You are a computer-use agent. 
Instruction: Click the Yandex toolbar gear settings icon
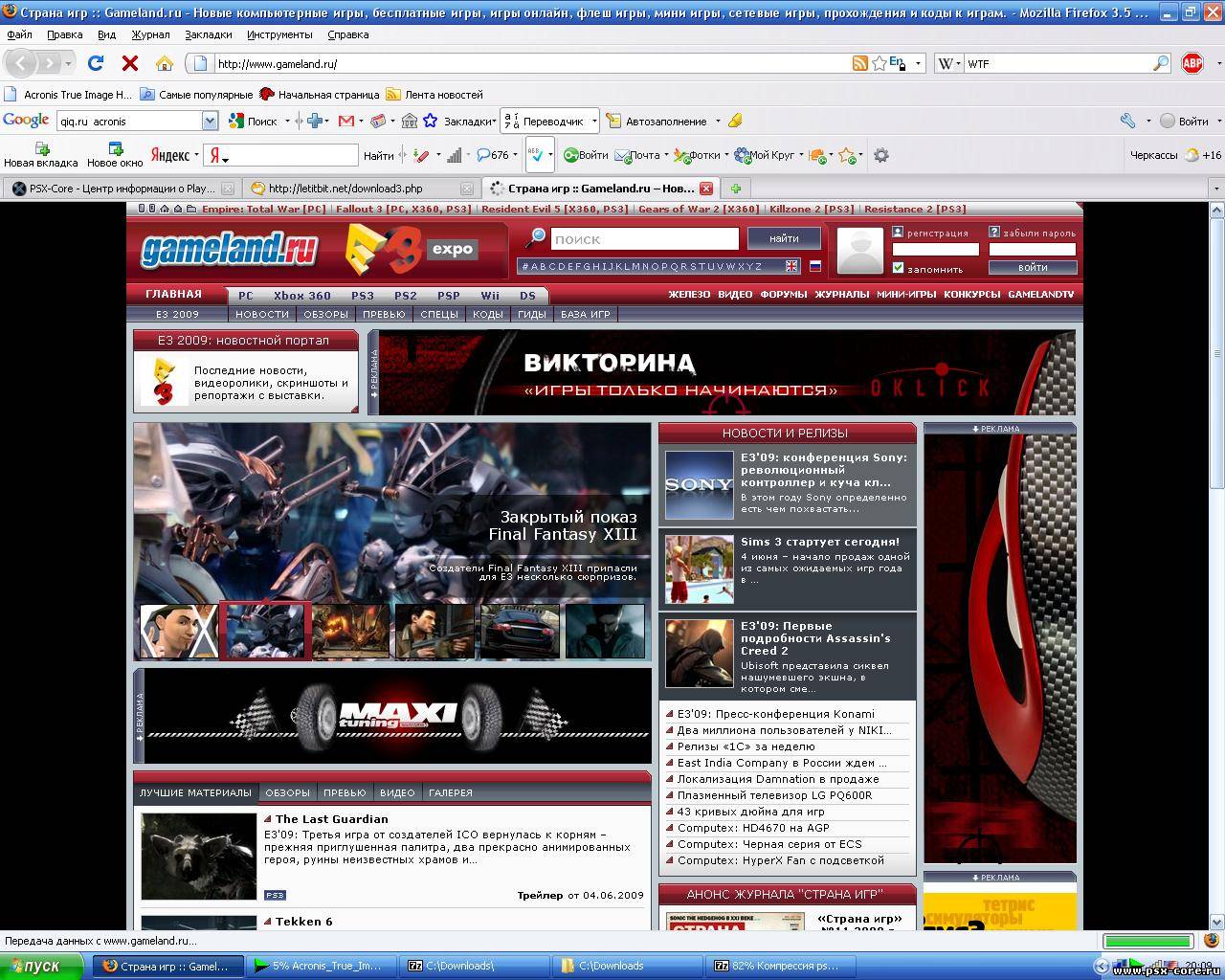(881, 155)
